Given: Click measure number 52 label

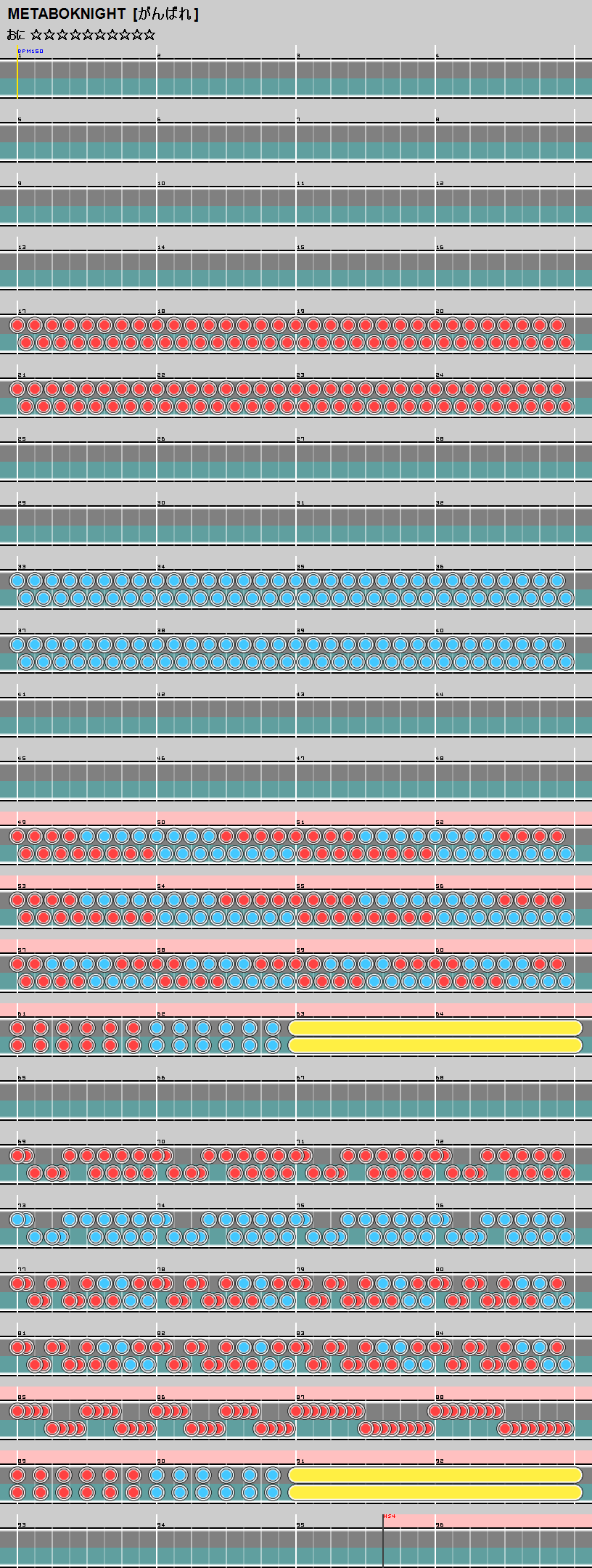Looking at the screenshot, I should (x=440, y=822).
